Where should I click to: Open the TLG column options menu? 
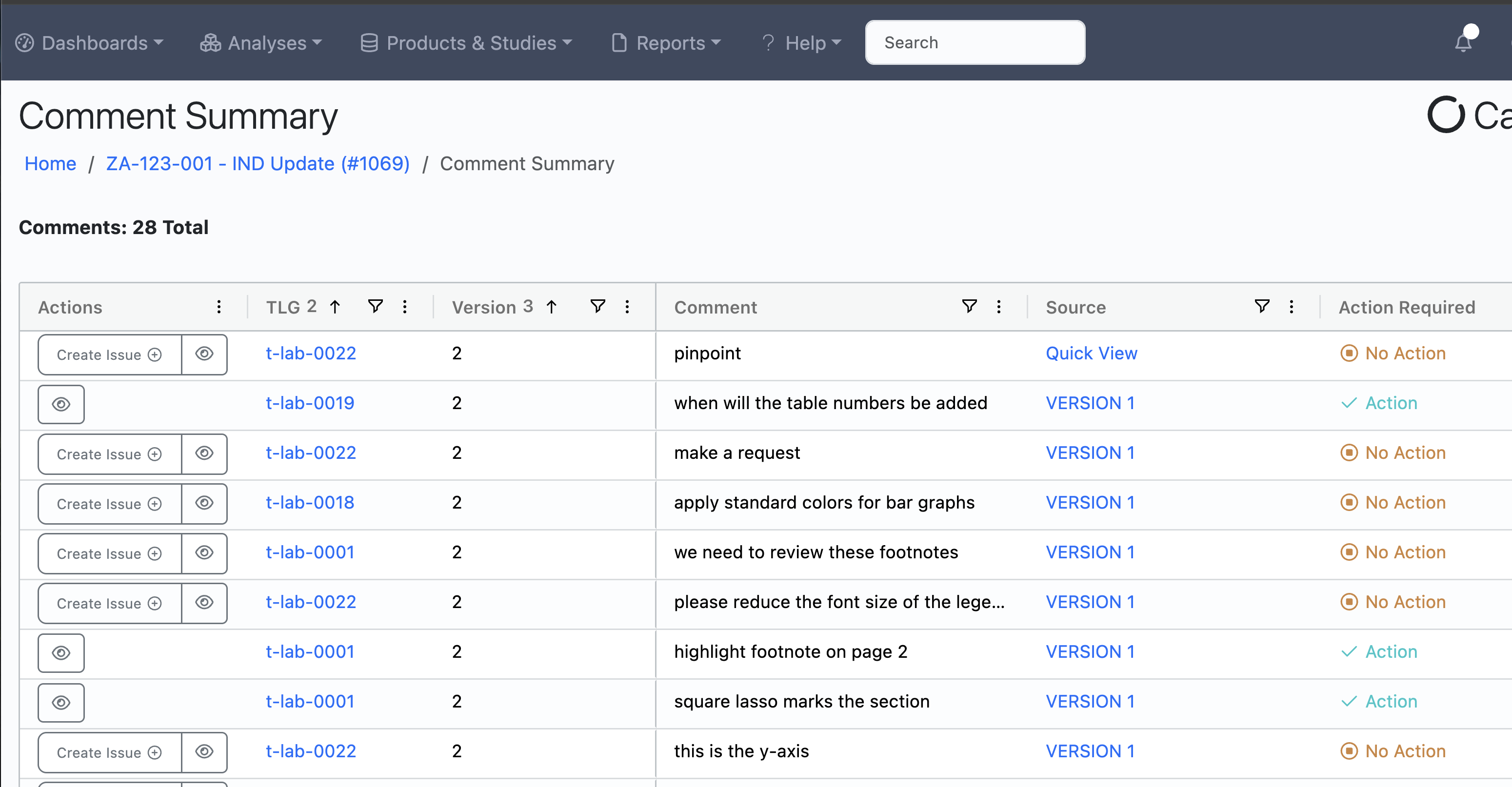point(405,306)
